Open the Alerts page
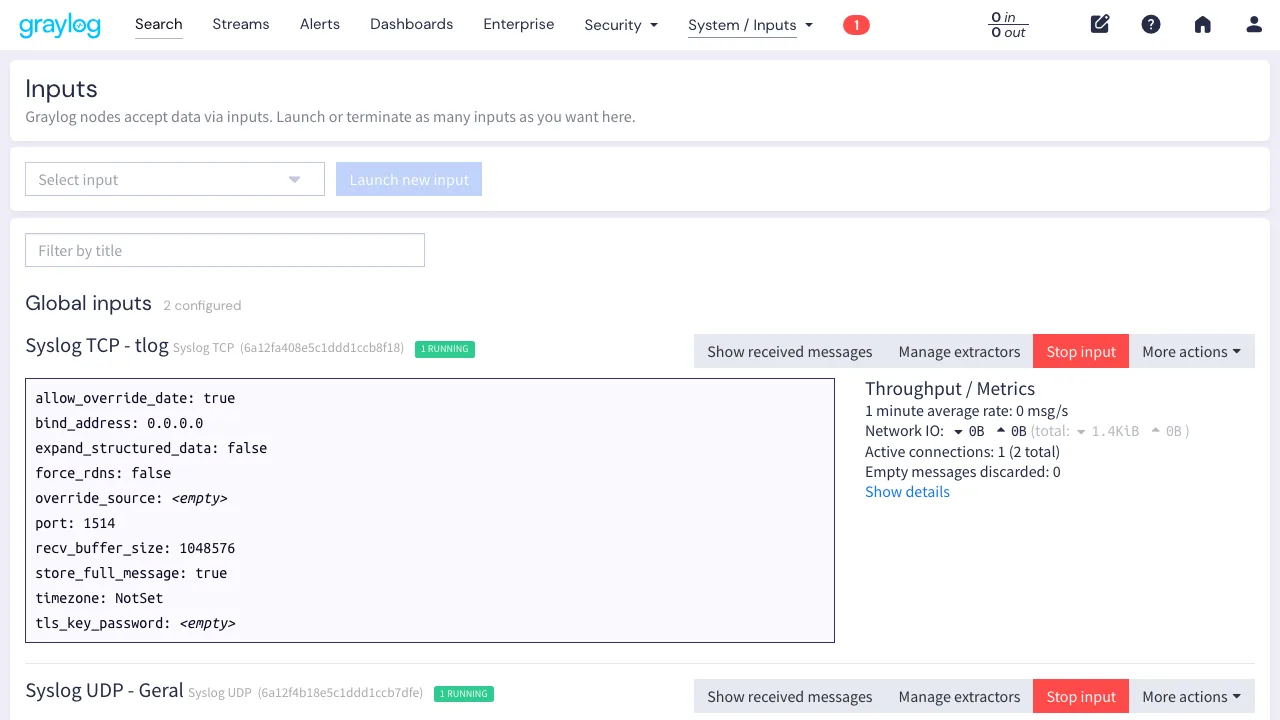The image size is (1280, 720). click(x=320, y=24)
